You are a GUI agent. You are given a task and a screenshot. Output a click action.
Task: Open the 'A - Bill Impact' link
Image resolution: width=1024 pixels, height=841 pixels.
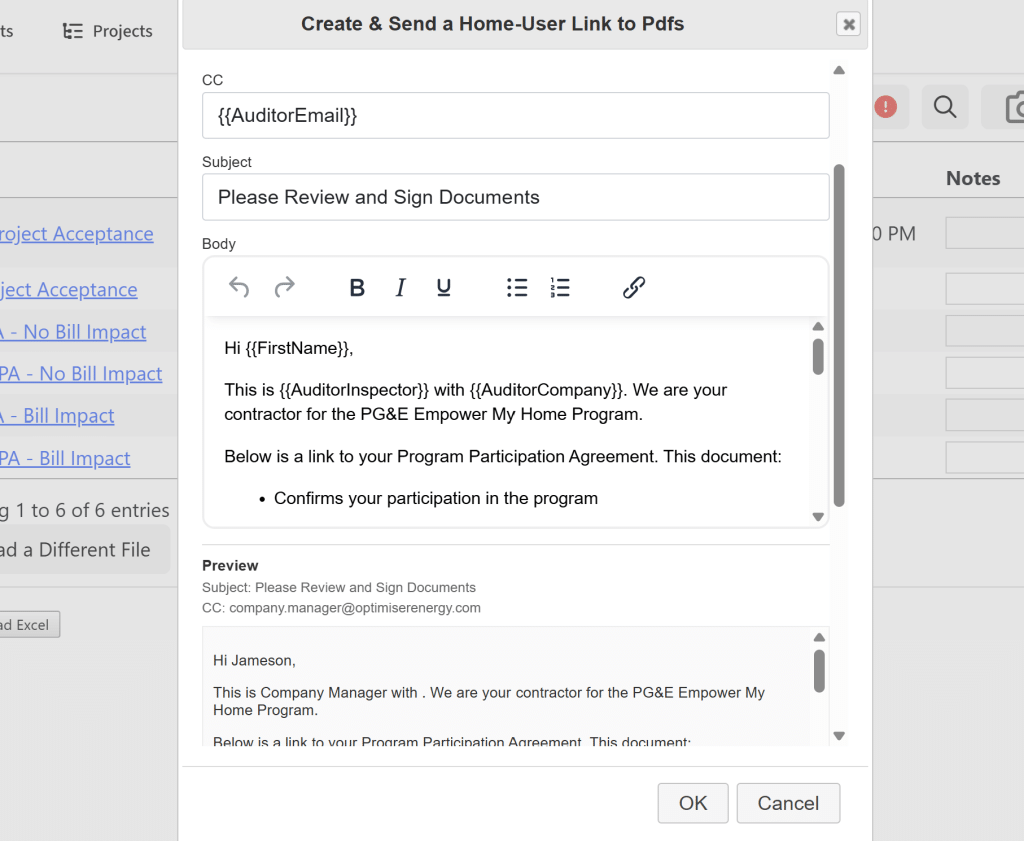point(57,416)
